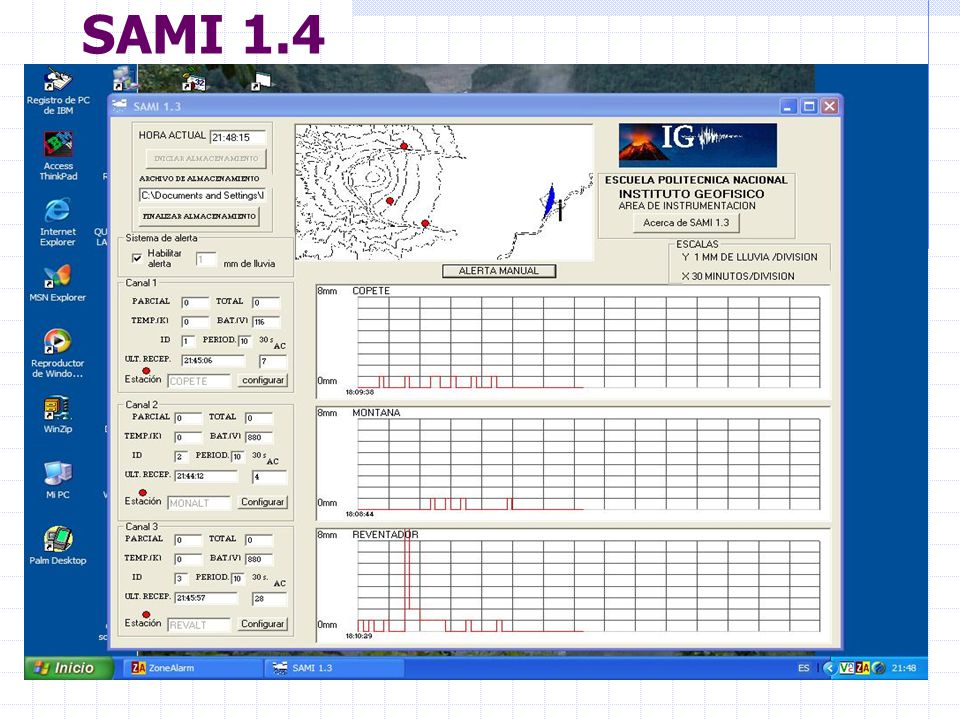Click 'X 30 MINUTOS/DIVISION' scale text
Image resolution: width=960 pixels, height=720 pixels.
point(738,276)
